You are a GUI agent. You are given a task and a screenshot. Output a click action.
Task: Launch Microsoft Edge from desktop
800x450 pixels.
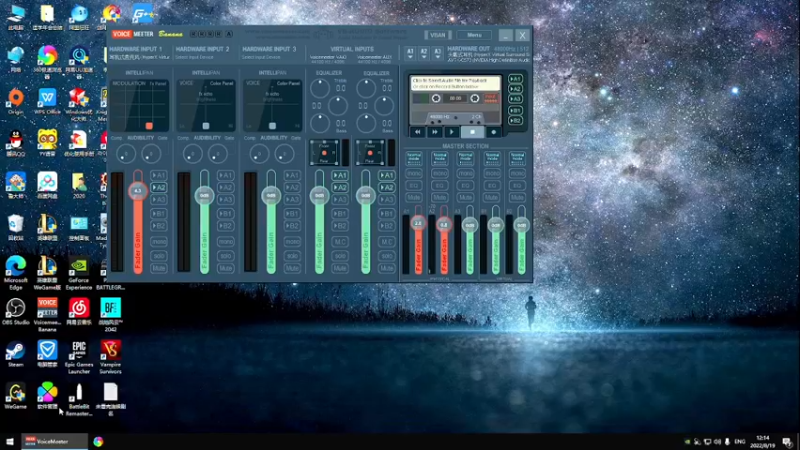[x=16, y=273]
